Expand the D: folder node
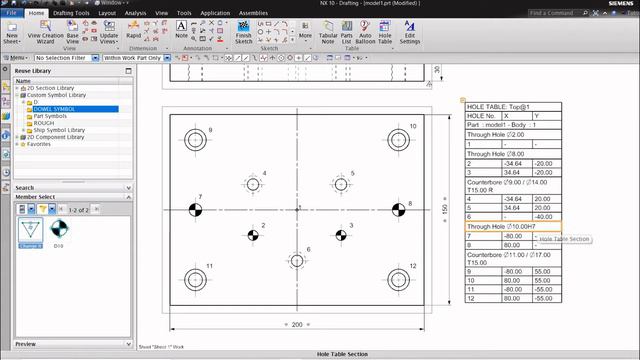This screenshot has height=360, width=640. 23,102
